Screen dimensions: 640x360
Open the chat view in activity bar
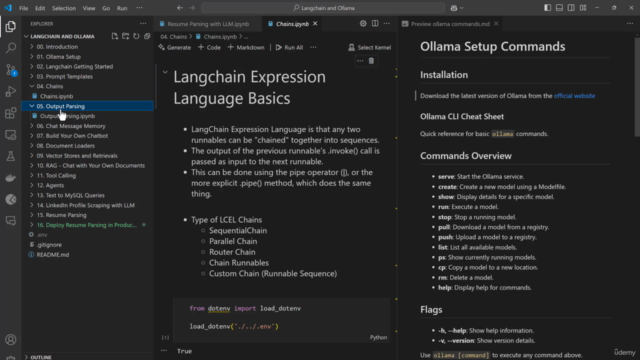point(11,221)
